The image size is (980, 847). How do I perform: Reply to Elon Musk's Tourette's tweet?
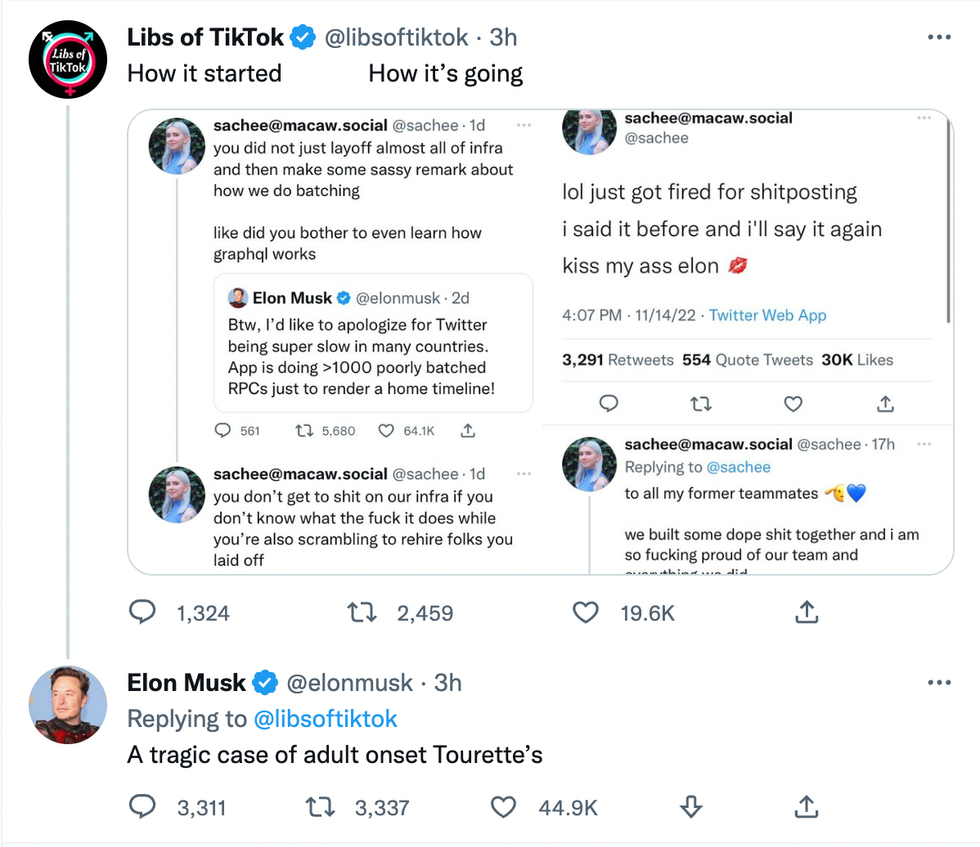pos(143,806)
